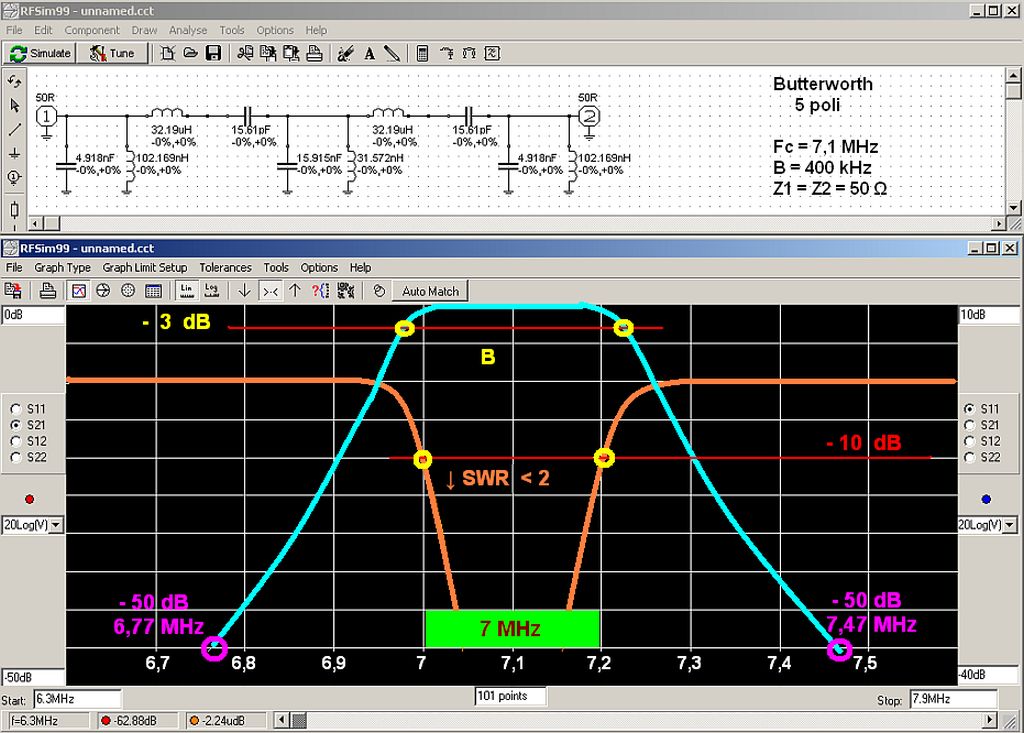Screen dimensions: 1024x733
Task: Select the wire drawing tool
Action: click(14, 129)
